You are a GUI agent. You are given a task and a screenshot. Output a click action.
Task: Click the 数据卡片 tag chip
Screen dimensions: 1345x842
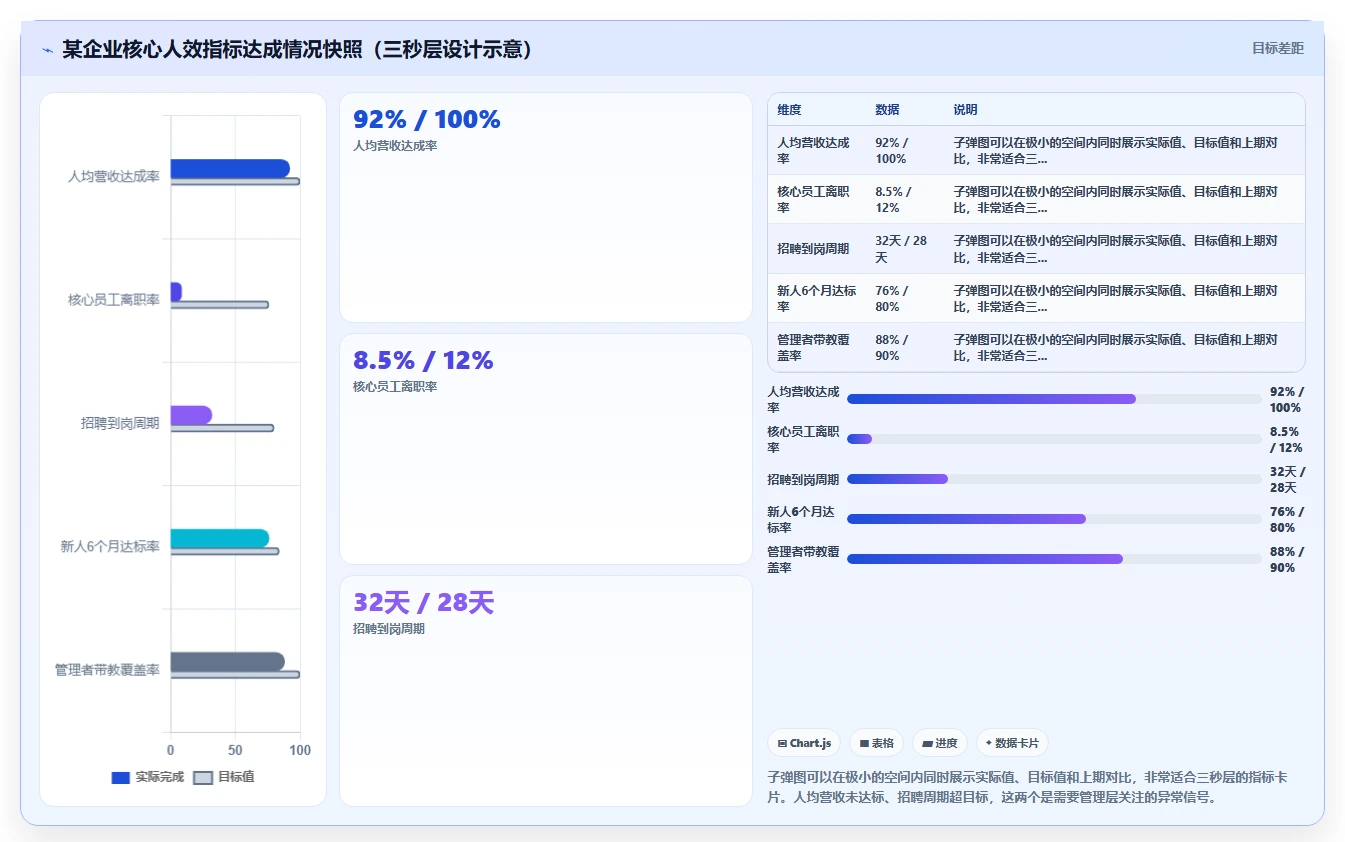click(1012, 743)
